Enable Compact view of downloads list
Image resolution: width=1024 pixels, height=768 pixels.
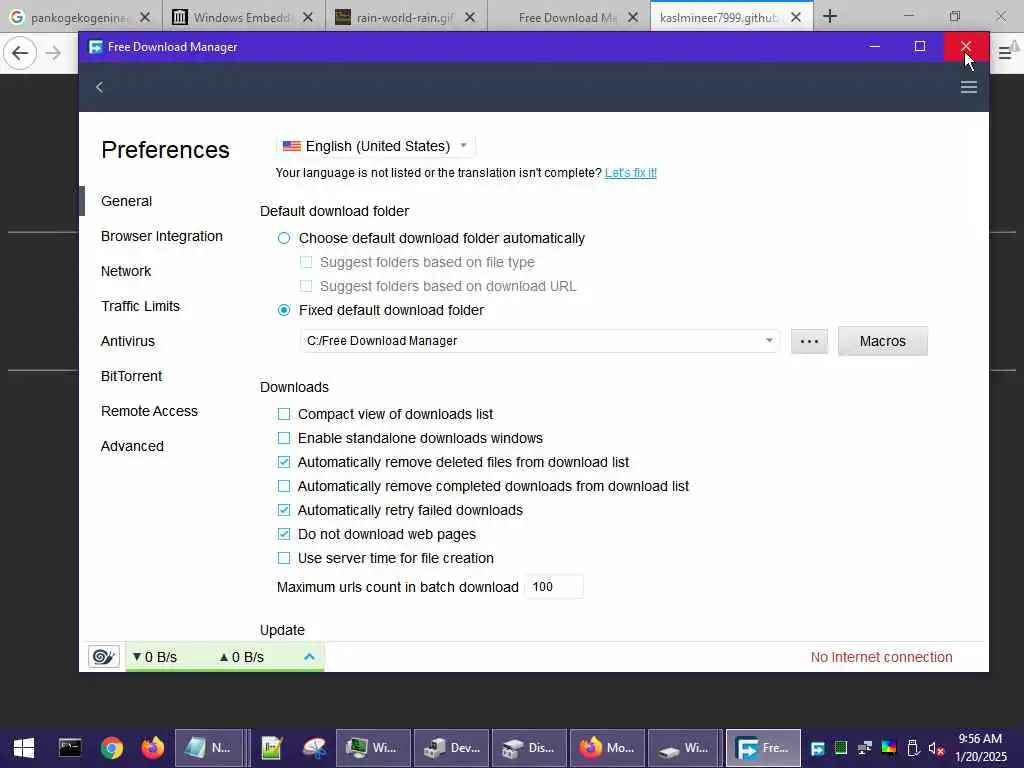[283, 414]
